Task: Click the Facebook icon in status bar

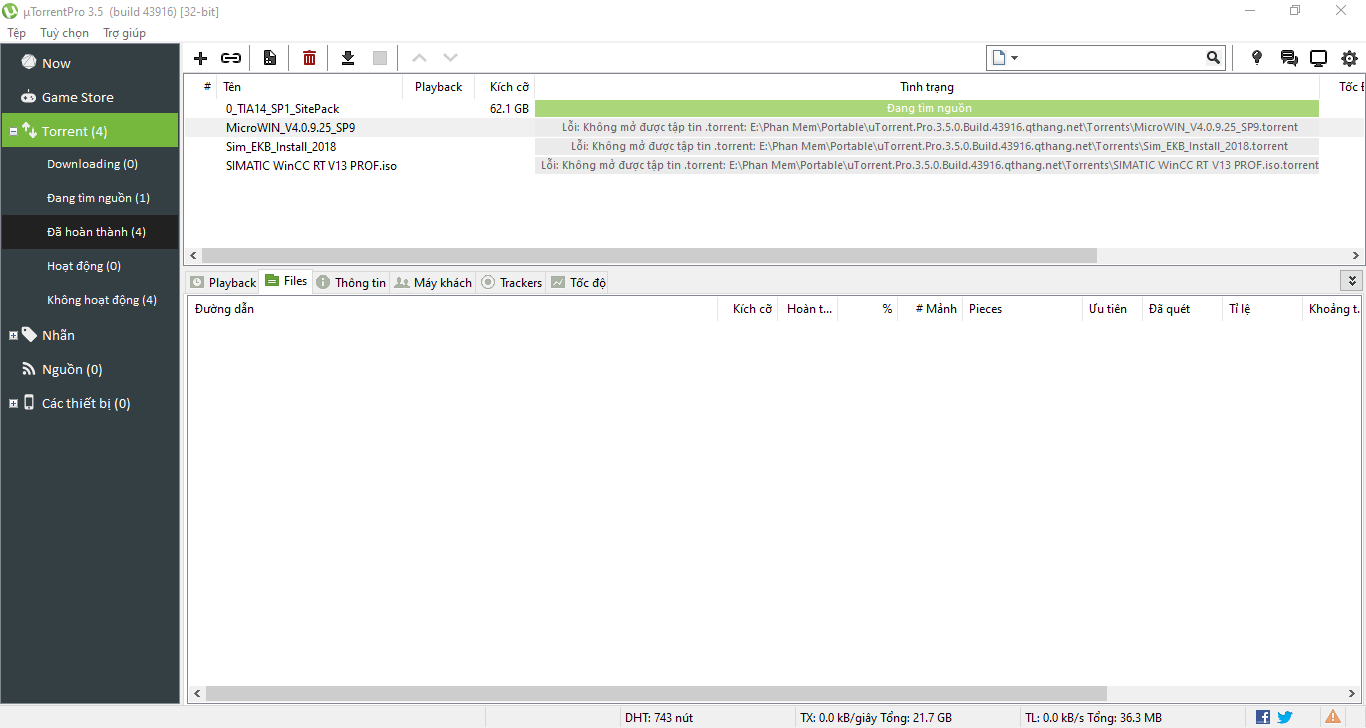Action: pos(1263,717)
